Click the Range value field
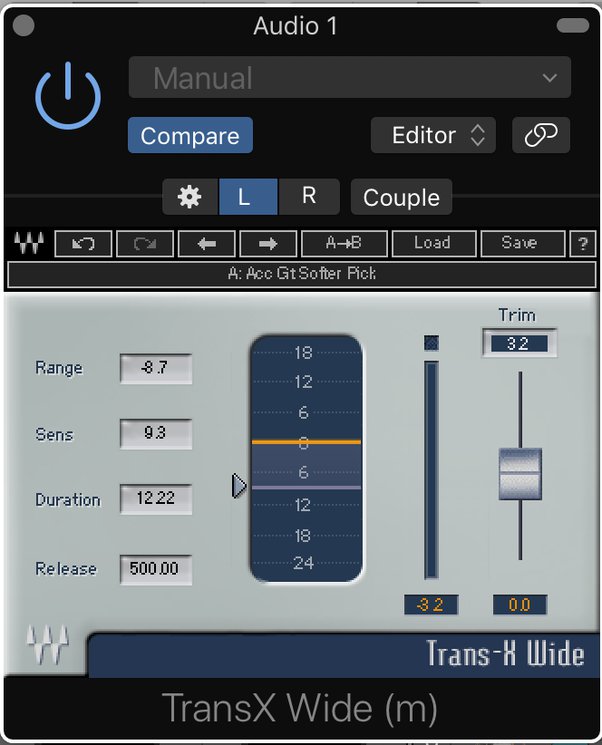 point(156,368)
